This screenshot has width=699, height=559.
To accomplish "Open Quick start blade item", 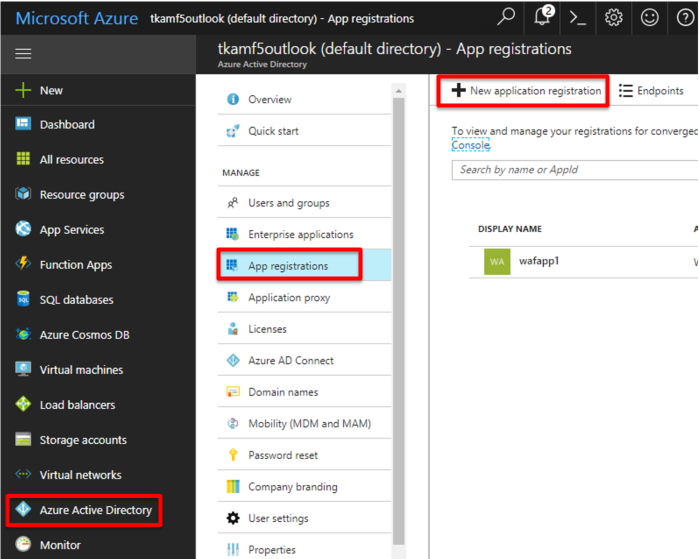I will tap(304, 131).
